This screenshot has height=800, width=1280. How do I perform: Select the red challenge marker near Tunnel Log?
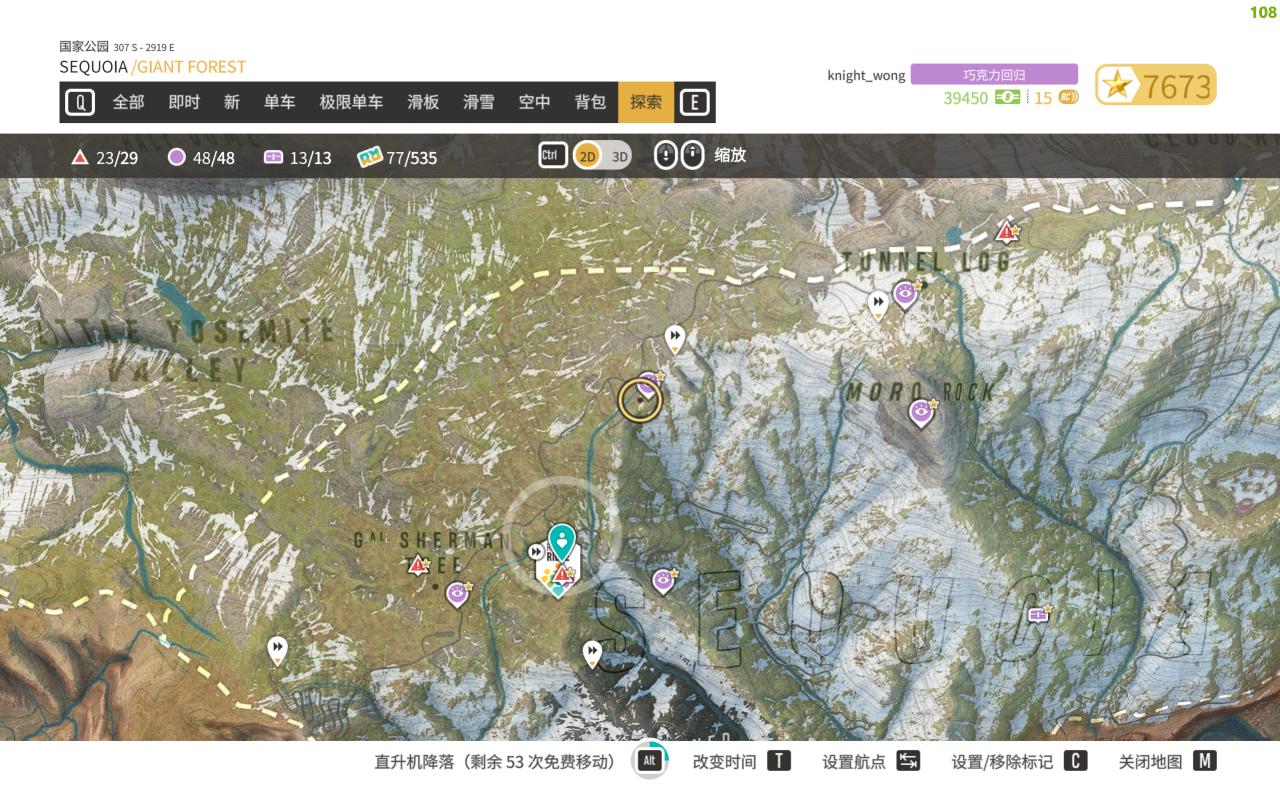coord(1006,232)
